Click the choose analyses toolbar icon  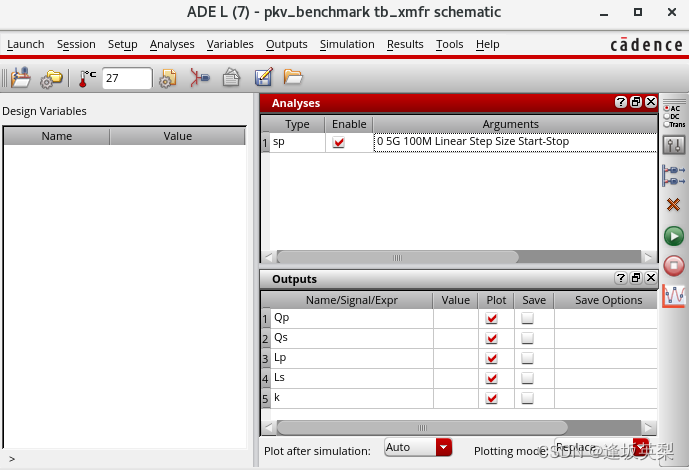pos(200,78)
